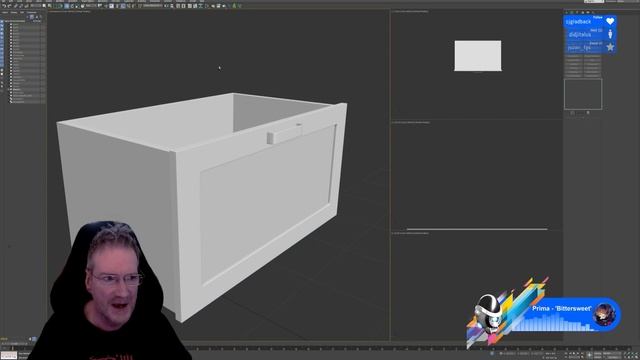Click the Zoom viewport navigation icon
640x360 pixels.
point(624,353)
